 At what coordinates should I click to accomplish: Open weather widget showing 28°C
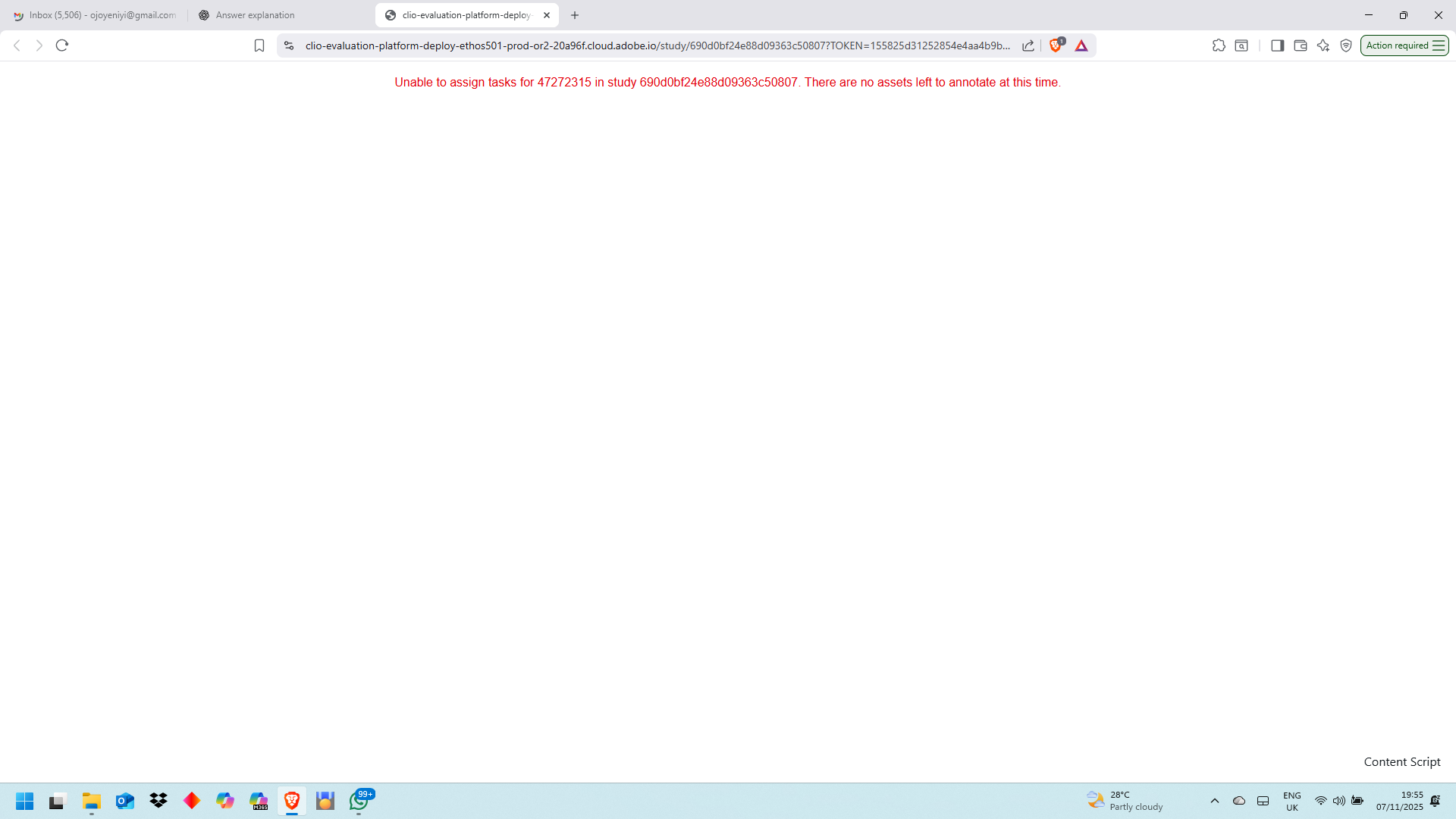point(1125,801)
